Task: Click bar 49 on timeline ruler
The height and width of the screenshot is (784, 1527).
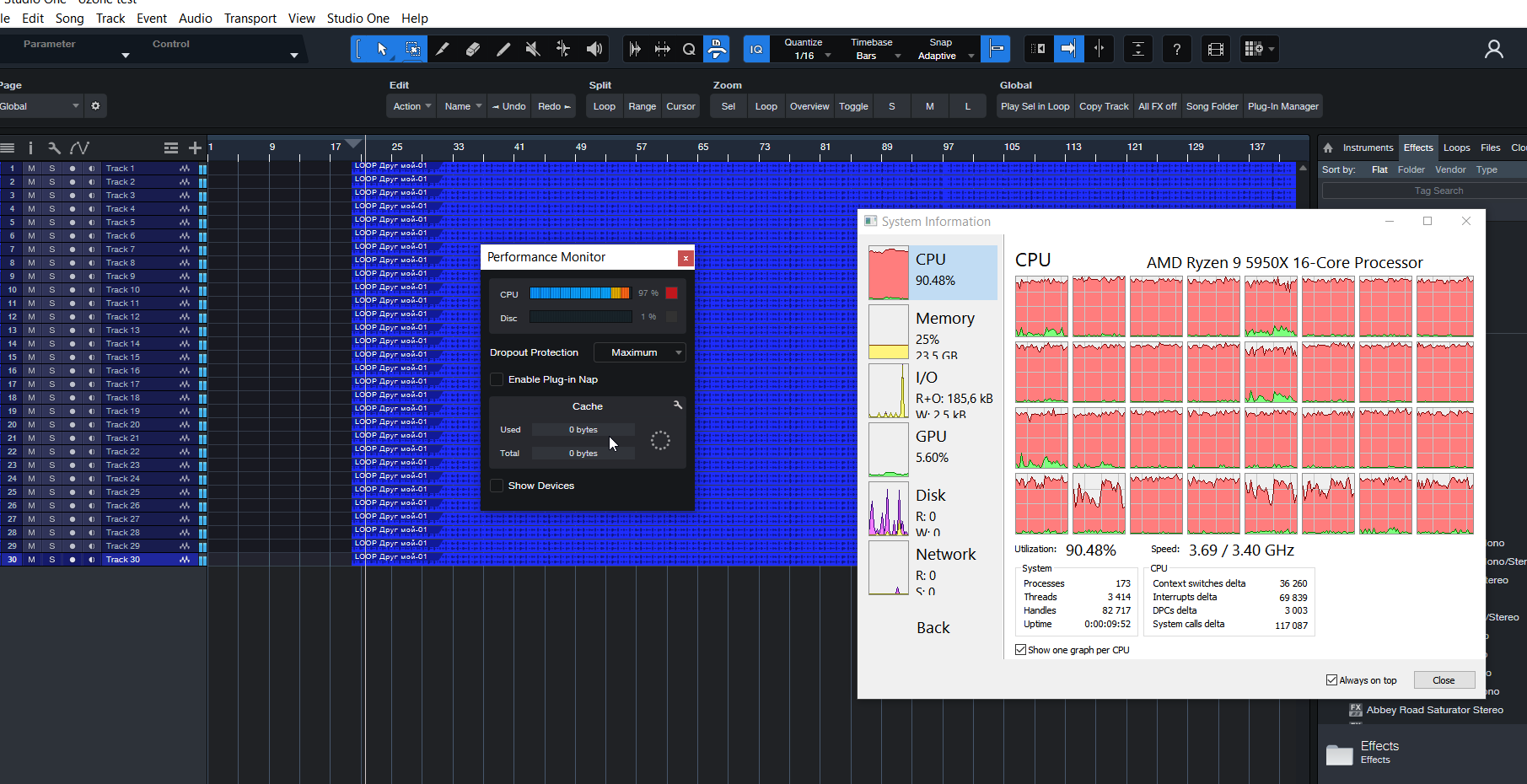Action: click(581, 148)
